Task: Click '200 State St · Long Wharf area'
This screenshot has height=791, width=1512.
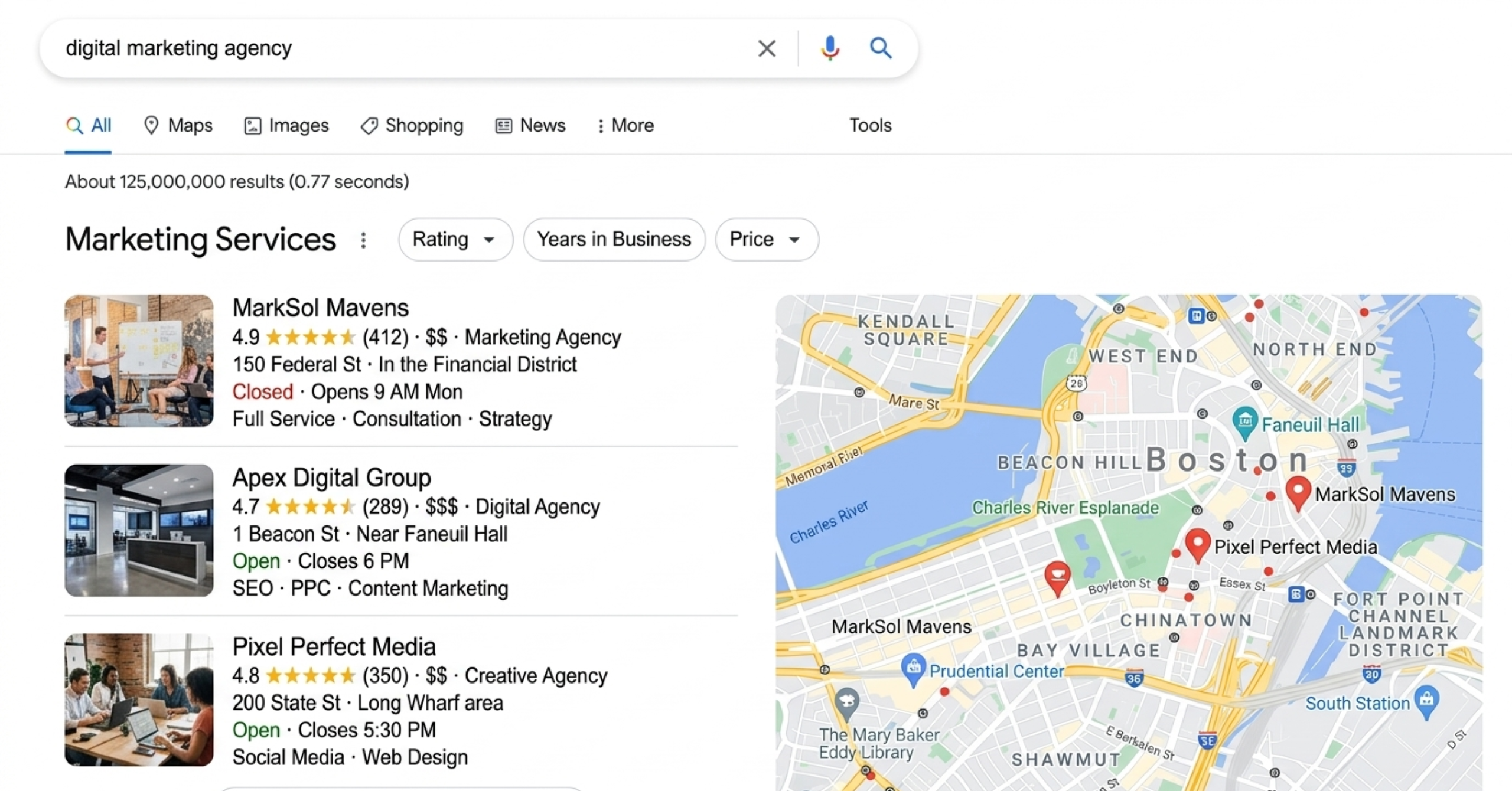Action: tap(368, 703)
